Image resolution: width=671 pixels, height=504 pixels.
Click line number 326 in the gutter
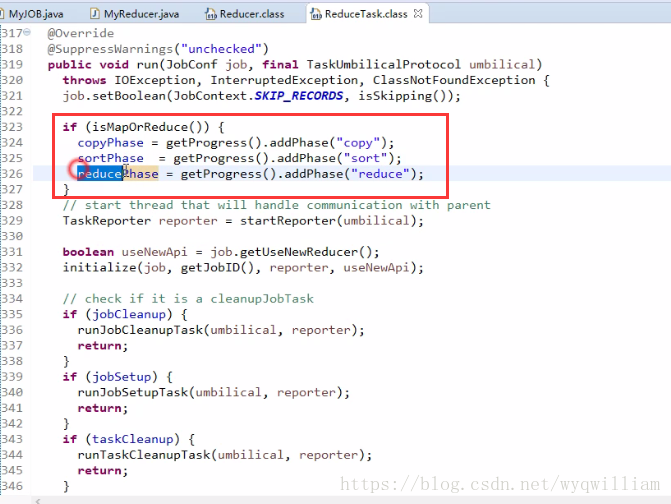[x=12, y=174]
